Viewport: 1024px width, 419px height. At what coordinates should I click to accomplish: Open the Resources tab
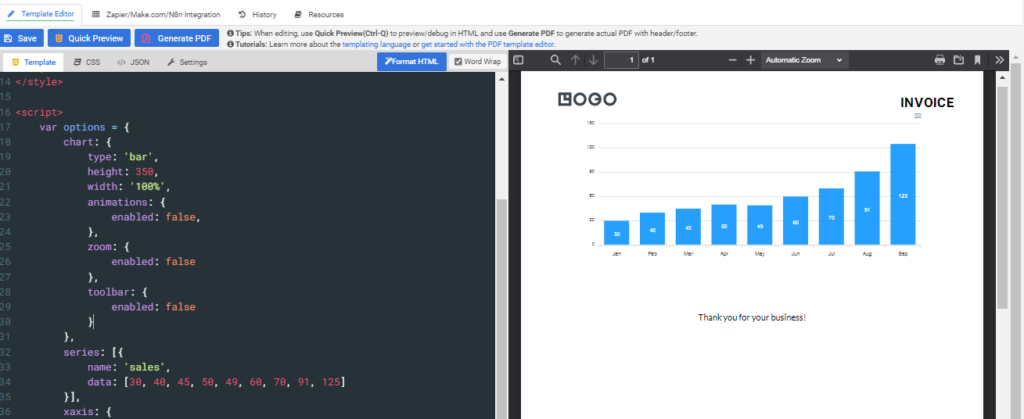tap(319, 14)
